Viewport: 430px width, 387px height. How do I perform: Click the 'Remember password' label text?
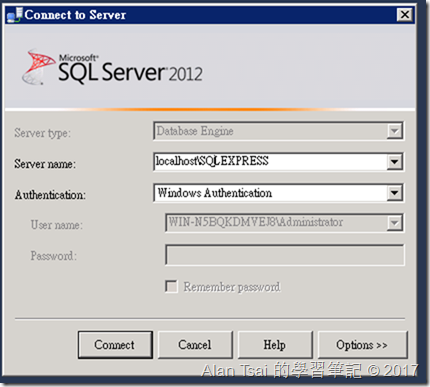(232, 287)
